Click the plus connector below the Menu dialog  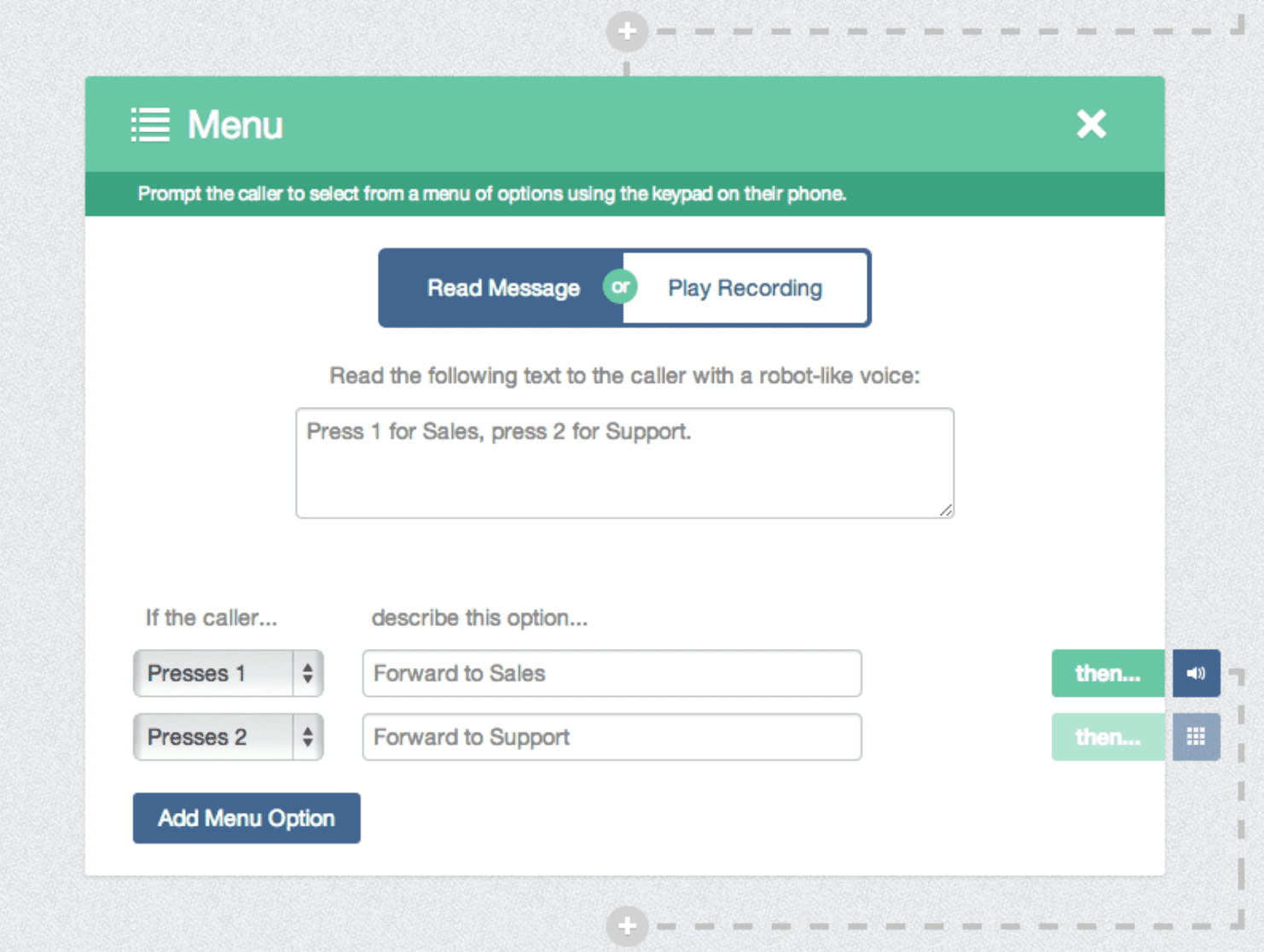627,926
